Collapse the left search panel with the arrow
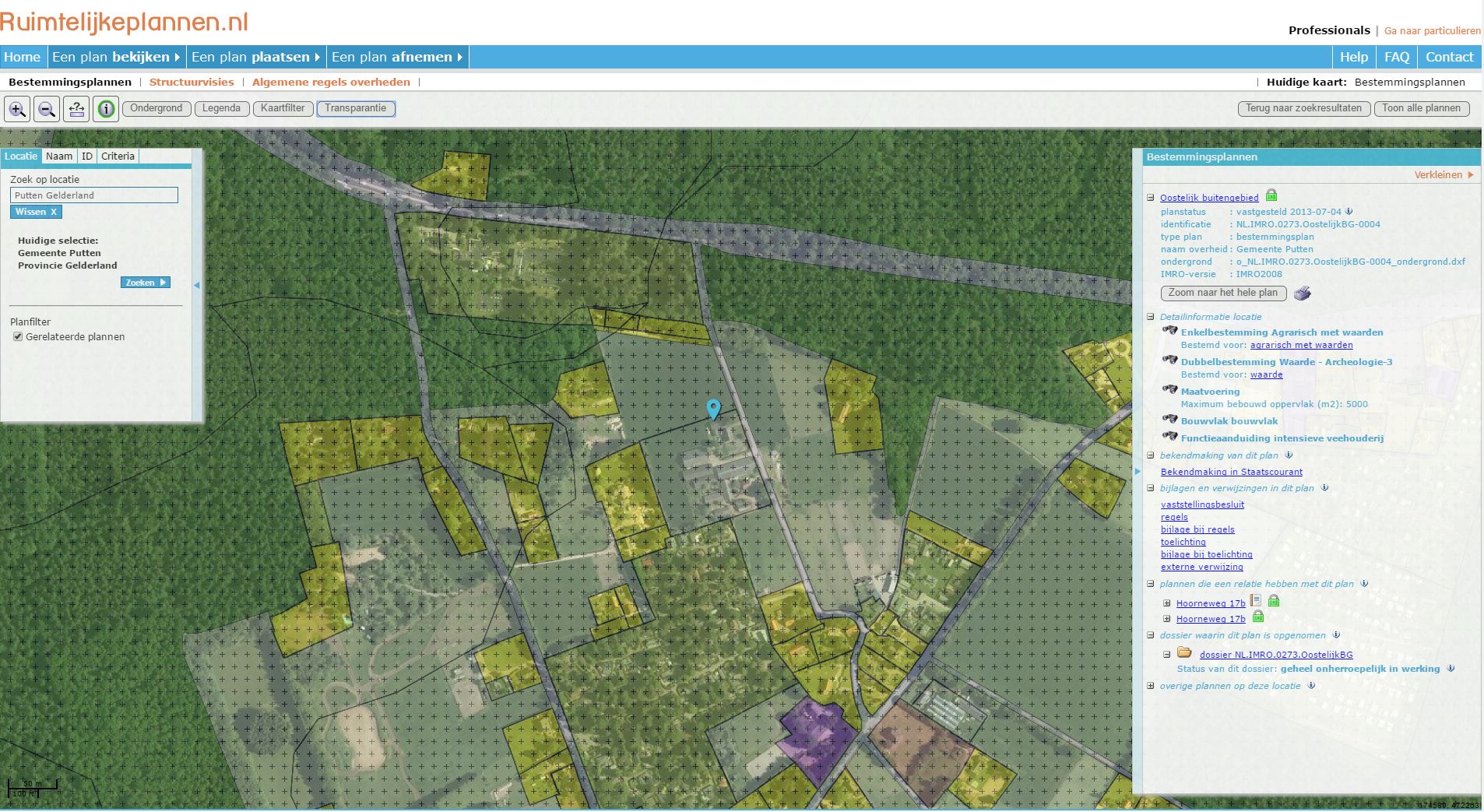1484x812 pixels. [197, 286]
